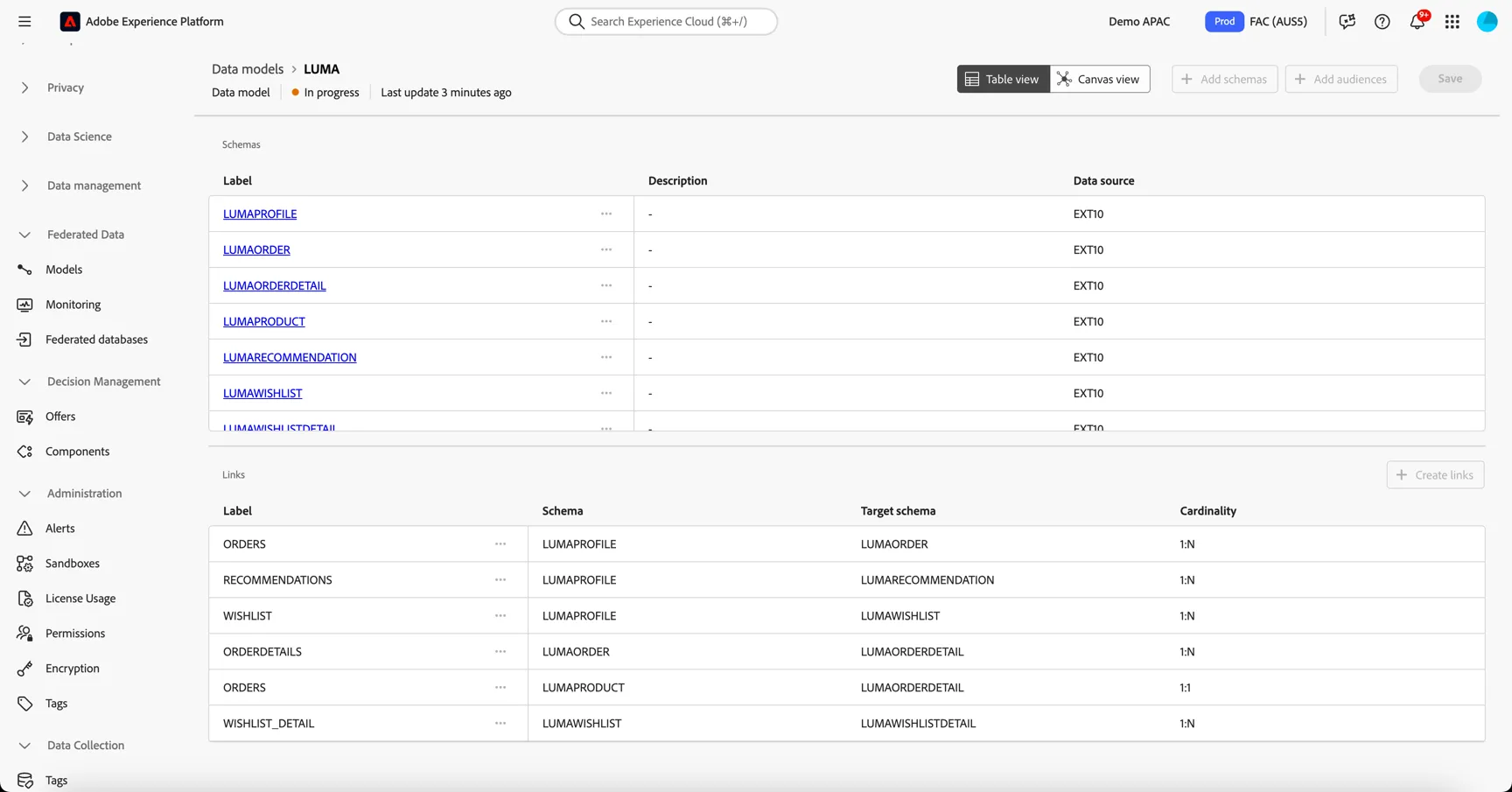Open Tags under Administration
Image resolution: width=1512 pixels, height=792 pixels.
[x=56, y=704]
